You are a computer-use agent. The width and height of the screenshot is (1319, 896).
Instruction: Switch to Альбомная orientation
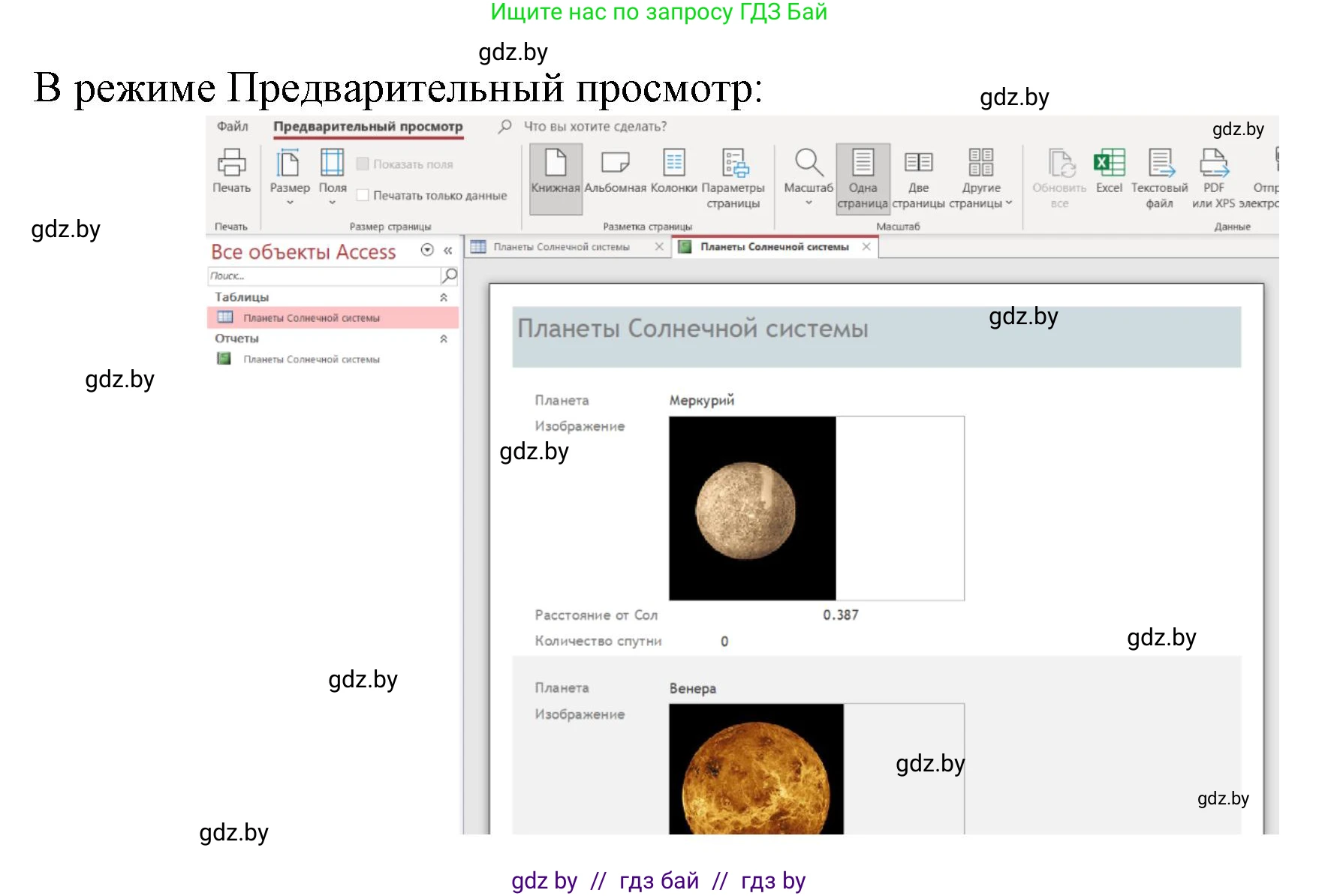click(x=615, y=174)
